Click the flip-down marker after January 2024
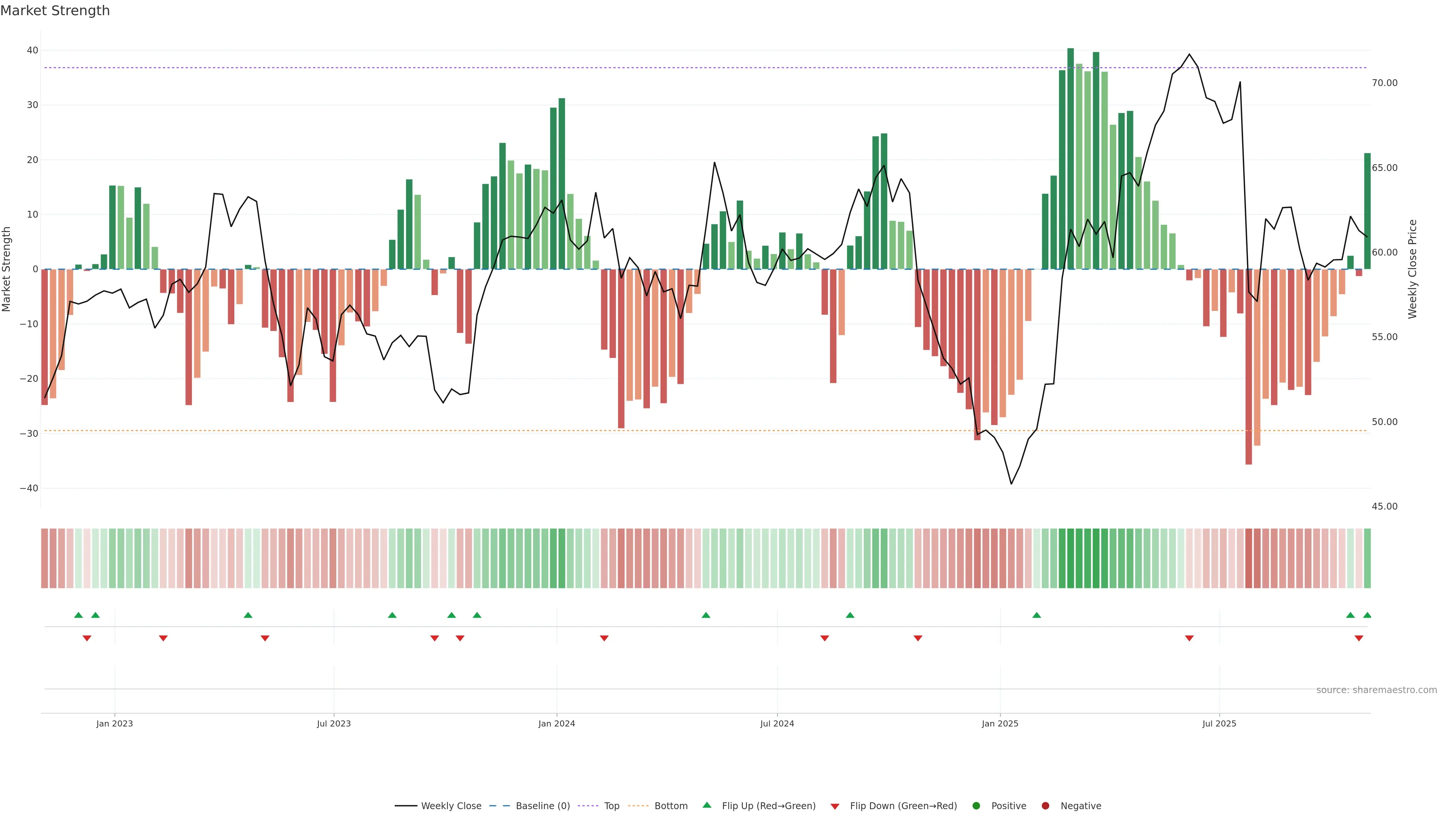The width and height of the screenshot is (1456, 819). (x=604, y=638)
